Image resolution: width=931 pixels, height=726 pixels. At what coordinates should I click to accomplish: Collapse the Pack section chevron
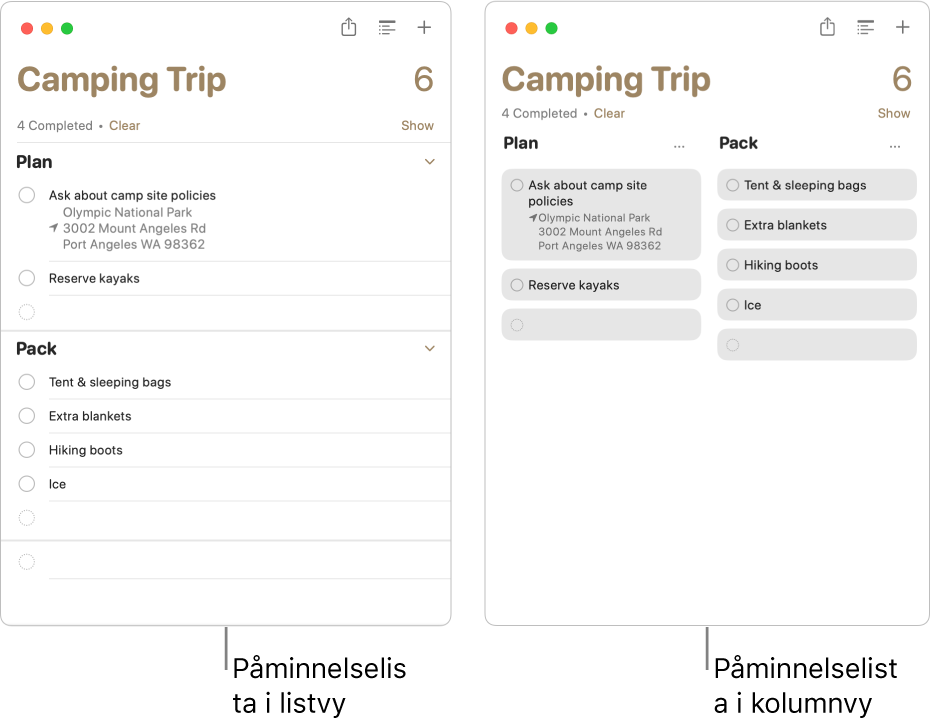tap(430, 348)
